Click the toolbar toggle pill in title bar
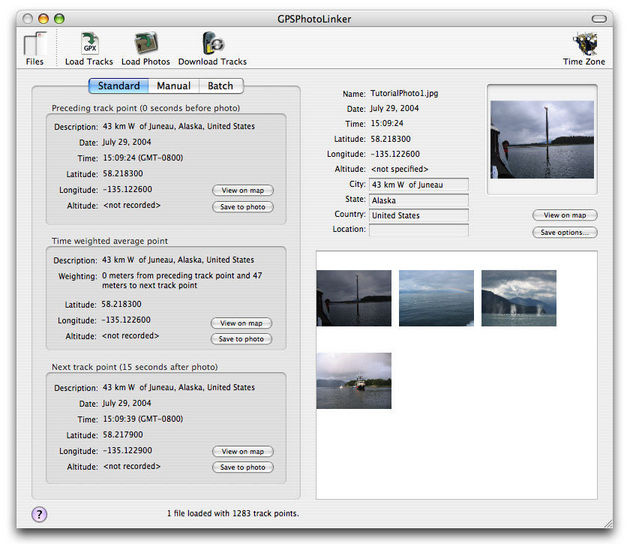 [600, 18]
